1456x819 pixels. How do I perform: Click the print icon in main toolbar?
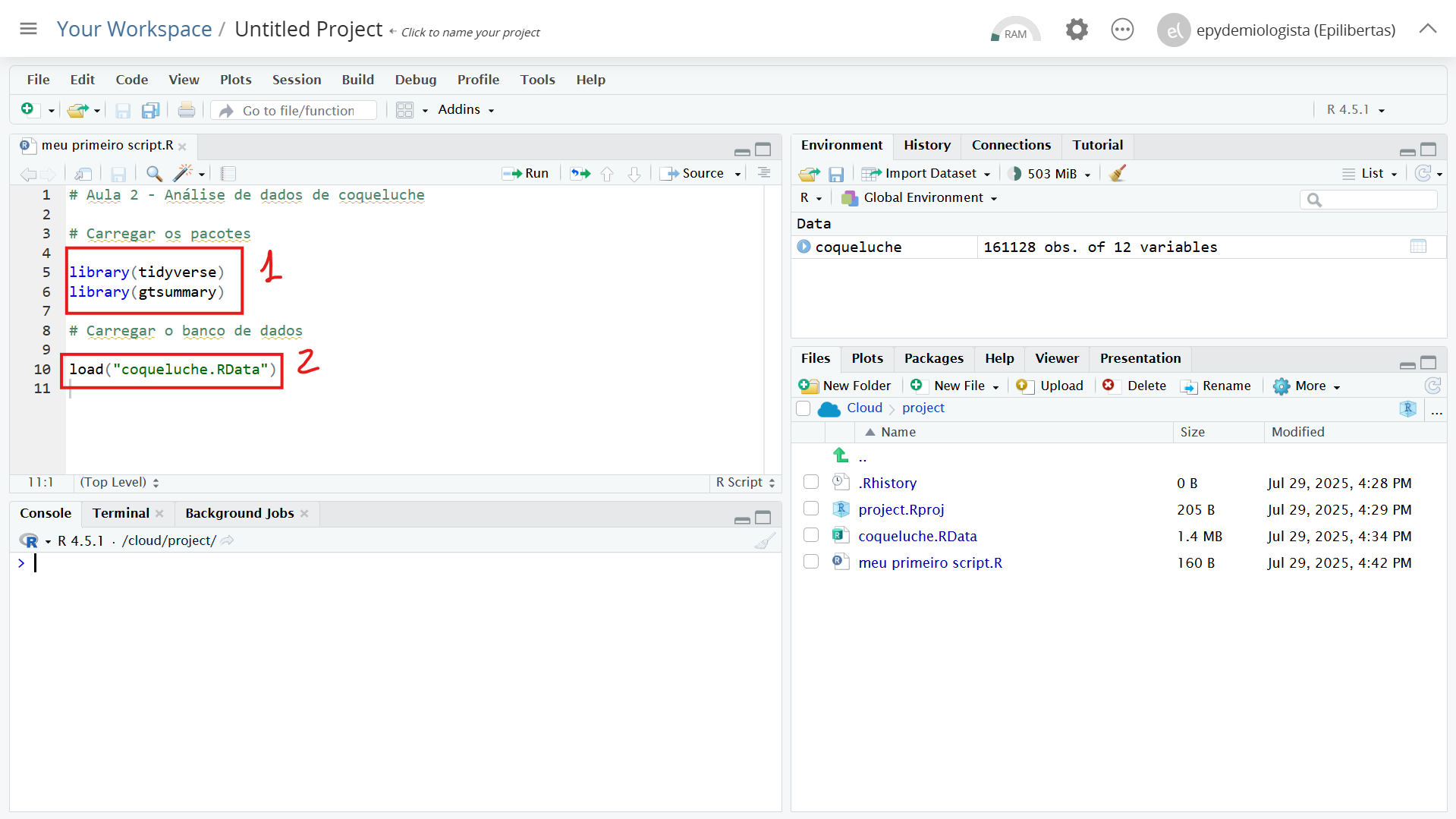click(186, 111)
